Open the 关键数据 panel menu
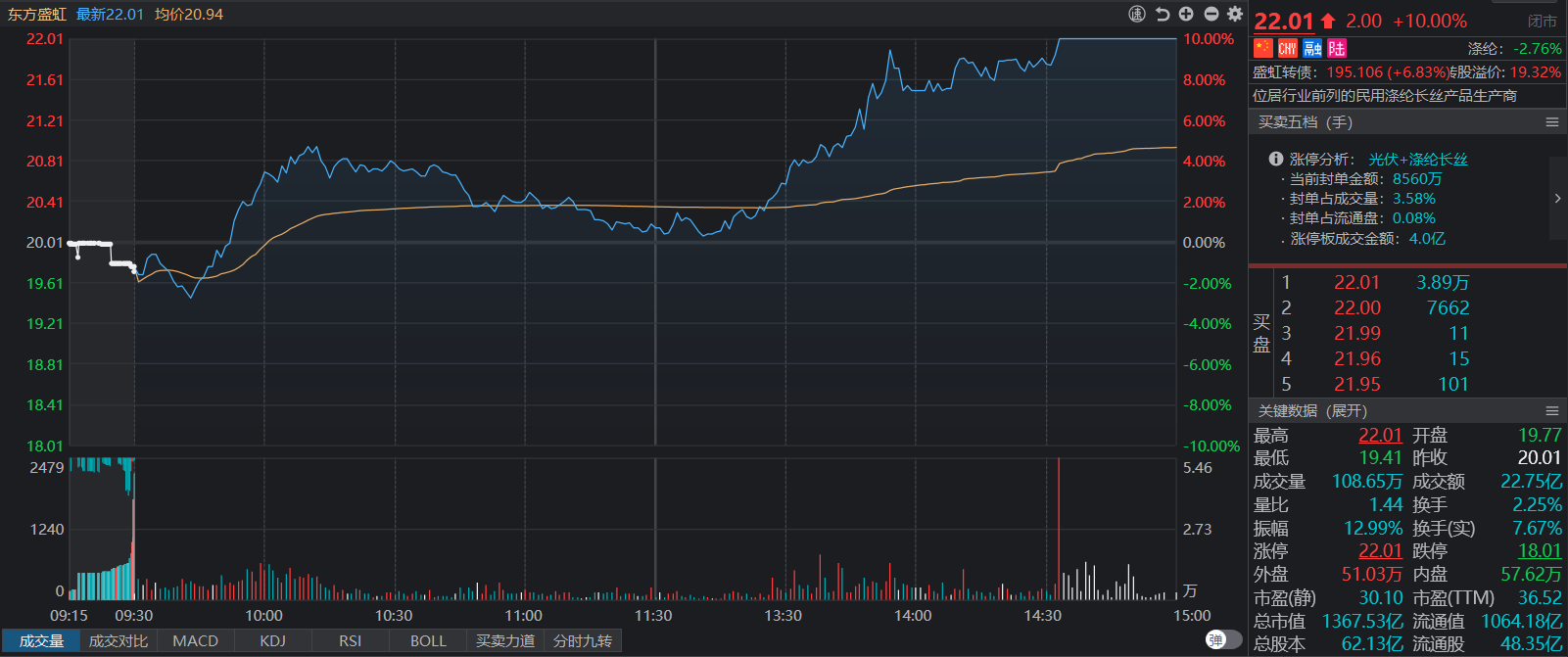Image resolution: width=1568 pixels, height=657 pixels. coord(1551,411)
